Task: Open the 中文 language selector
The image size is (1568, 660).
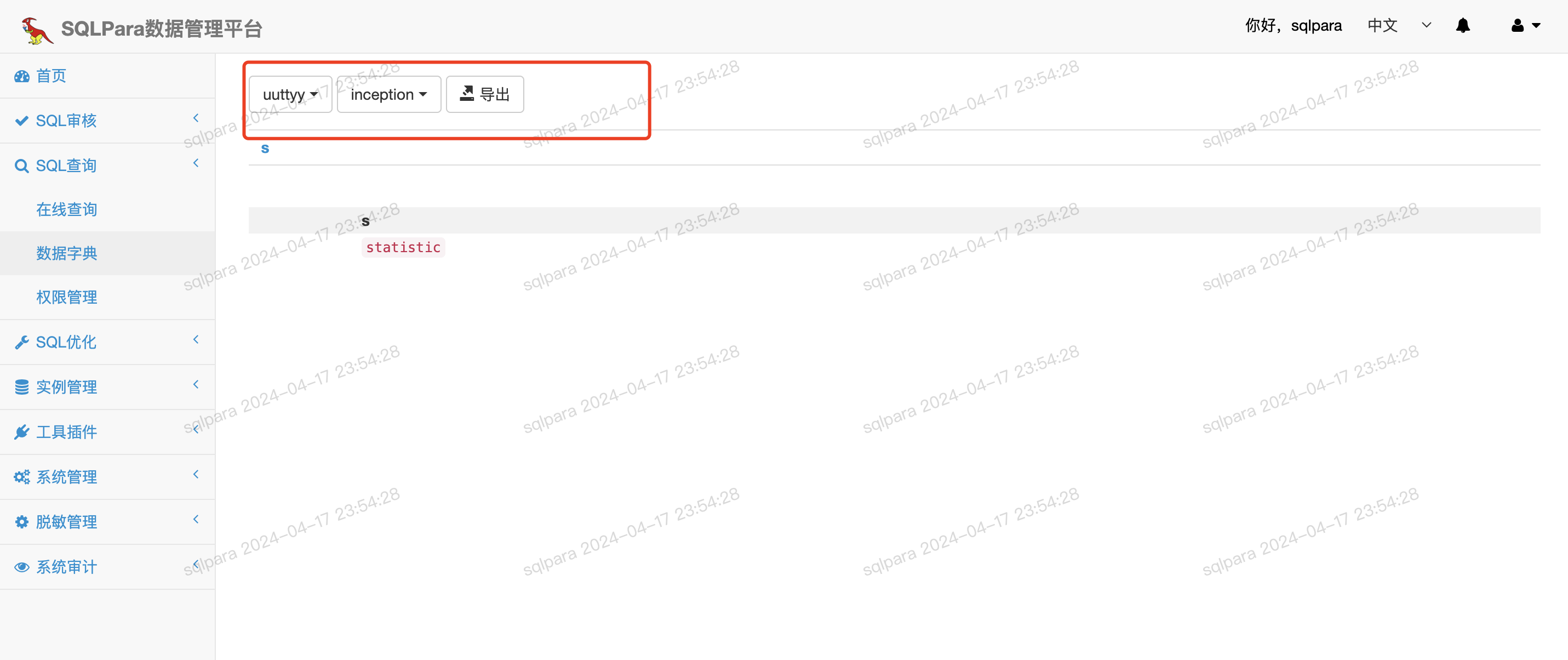Action: coord(1399,26)
